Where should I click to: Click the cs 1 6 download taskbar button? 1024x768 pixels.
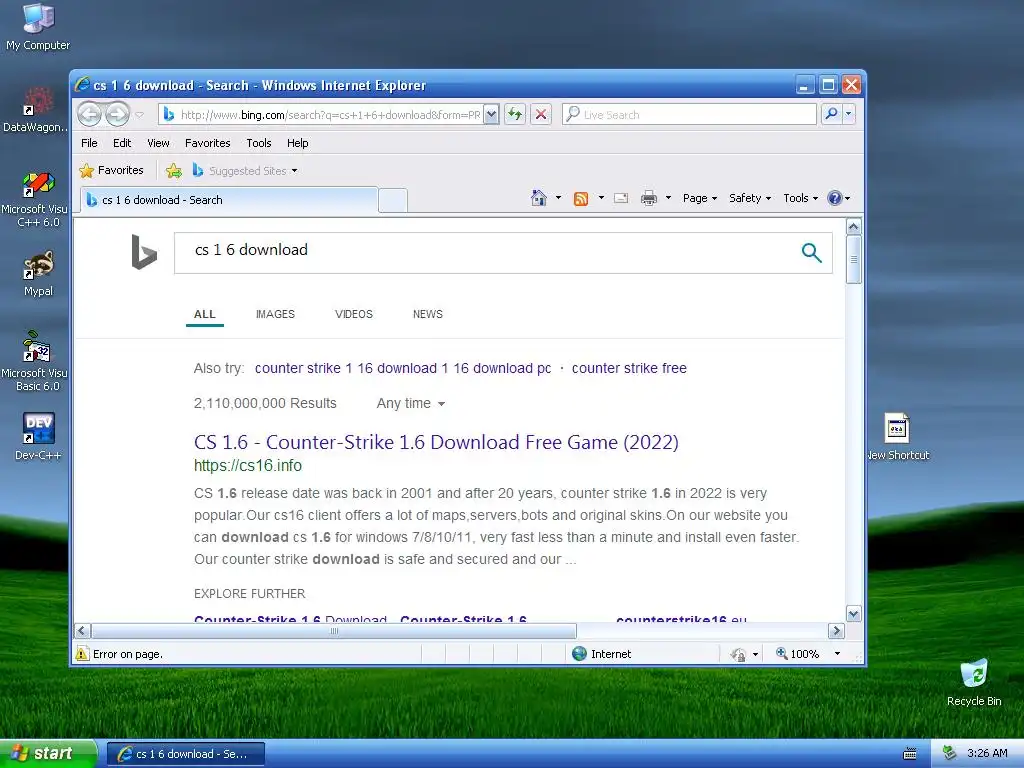186,754
